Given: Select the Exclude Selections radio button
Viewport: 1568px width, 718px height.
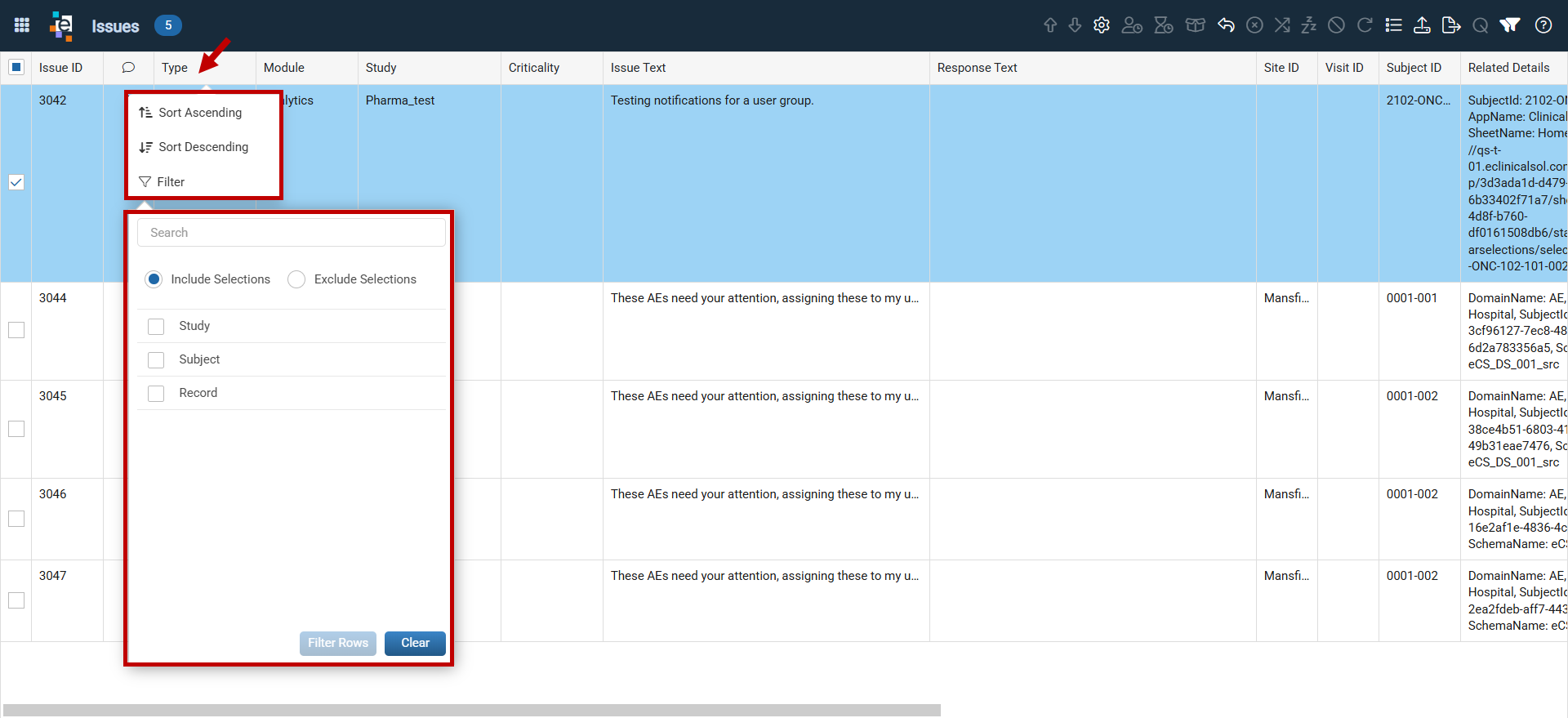Looking at the screenshot, I should [296, 279].
